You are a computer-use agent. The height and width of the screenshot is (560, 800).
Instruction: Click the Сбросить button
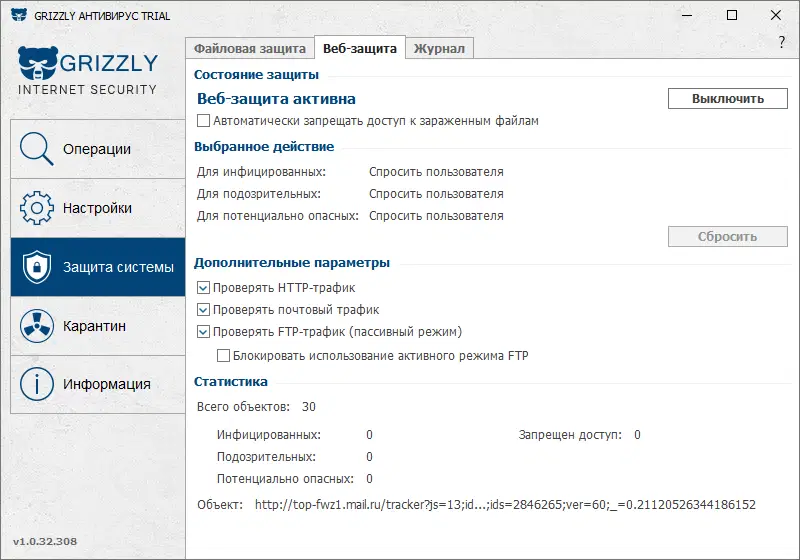(x=727, y=237)
